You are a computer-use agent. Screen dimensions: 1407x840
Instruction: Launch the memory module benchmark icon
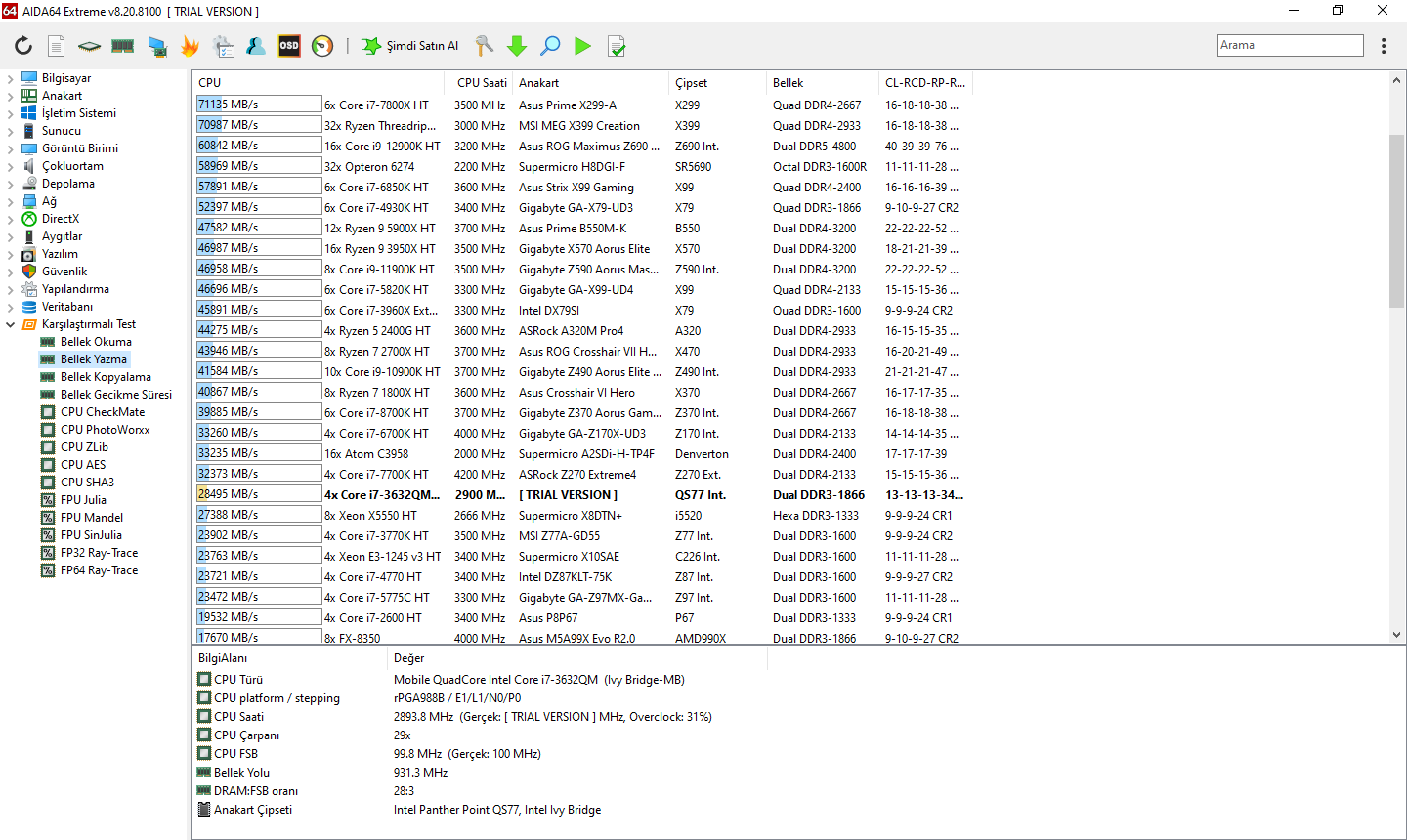point(122,46)
